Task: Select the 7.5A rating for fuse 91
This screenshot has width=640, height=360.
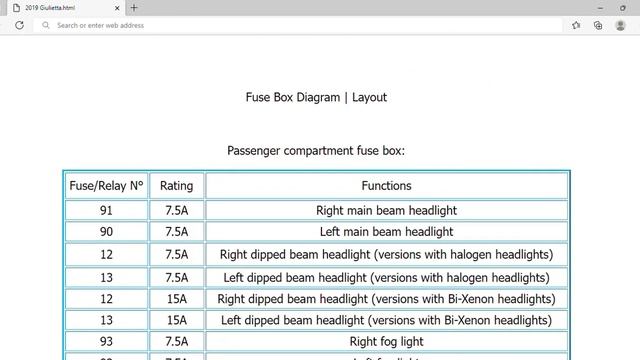Action: click(177, 210)
